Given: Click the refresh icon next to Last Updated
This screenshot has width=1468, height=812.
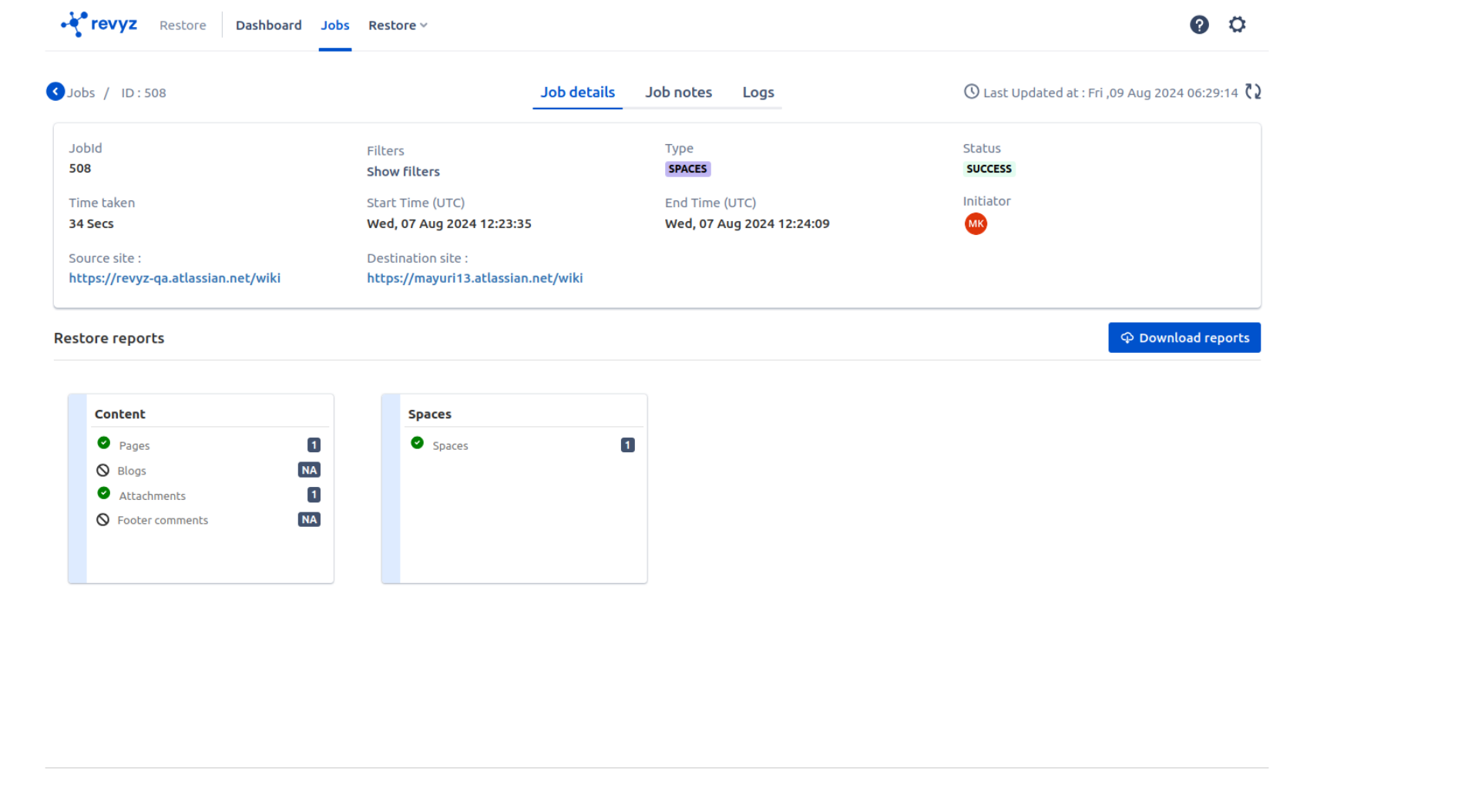Looking at the screenshot, I should [1253, 92].
